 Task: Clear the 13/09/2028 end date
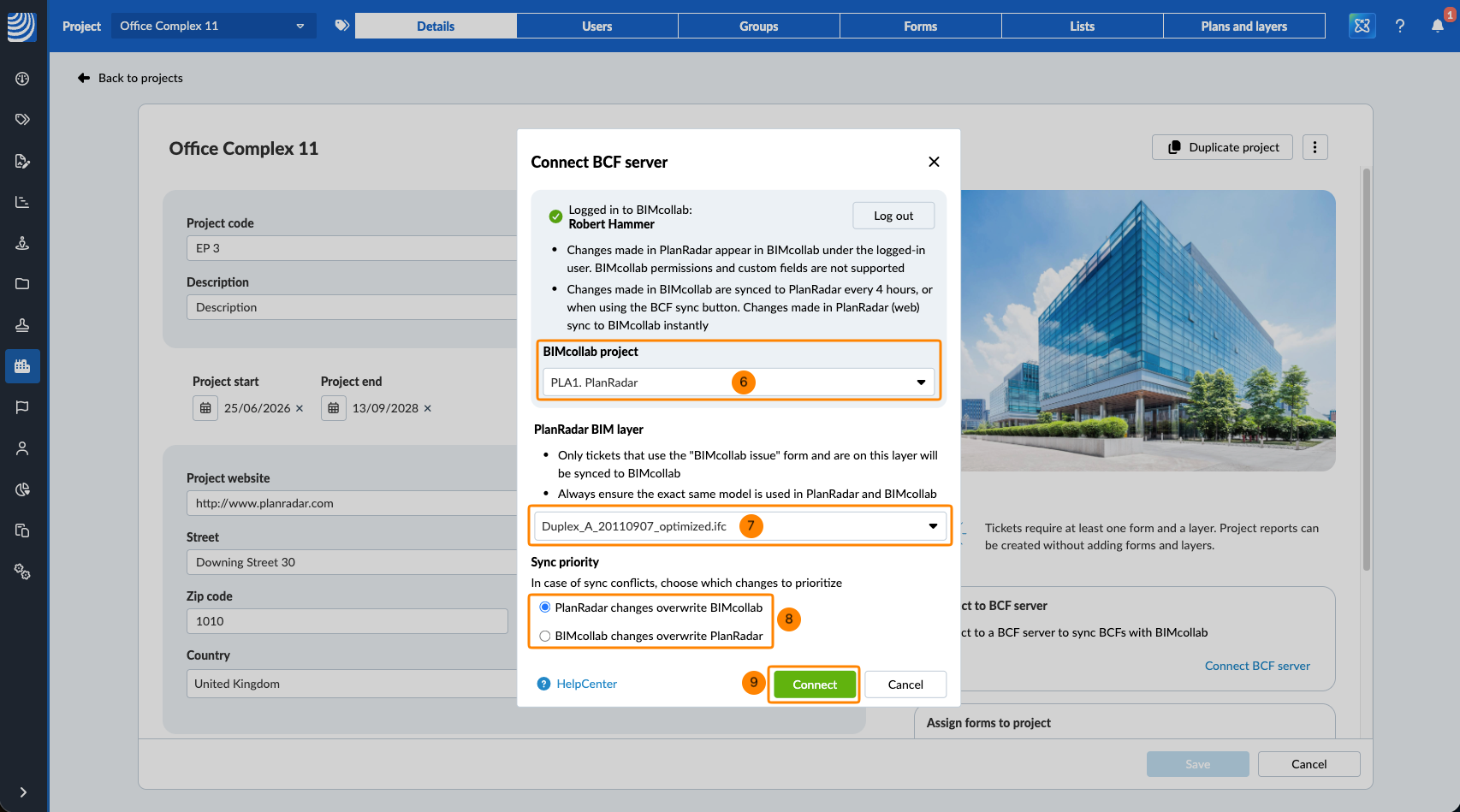point(428,408)
